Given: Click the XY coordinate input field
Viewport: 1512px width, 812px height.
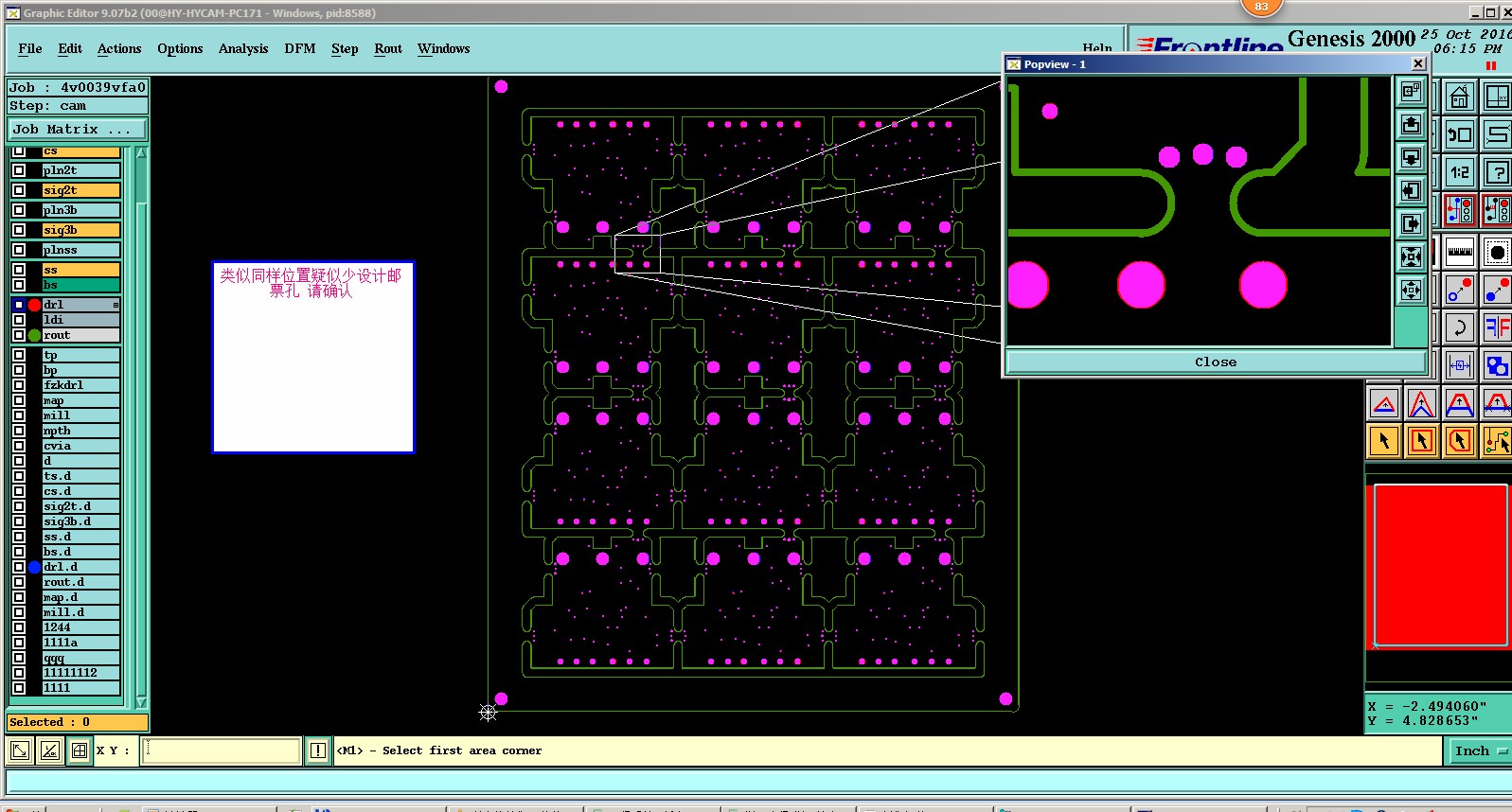Looking at the screenshot, I should [x=222, y=750].
